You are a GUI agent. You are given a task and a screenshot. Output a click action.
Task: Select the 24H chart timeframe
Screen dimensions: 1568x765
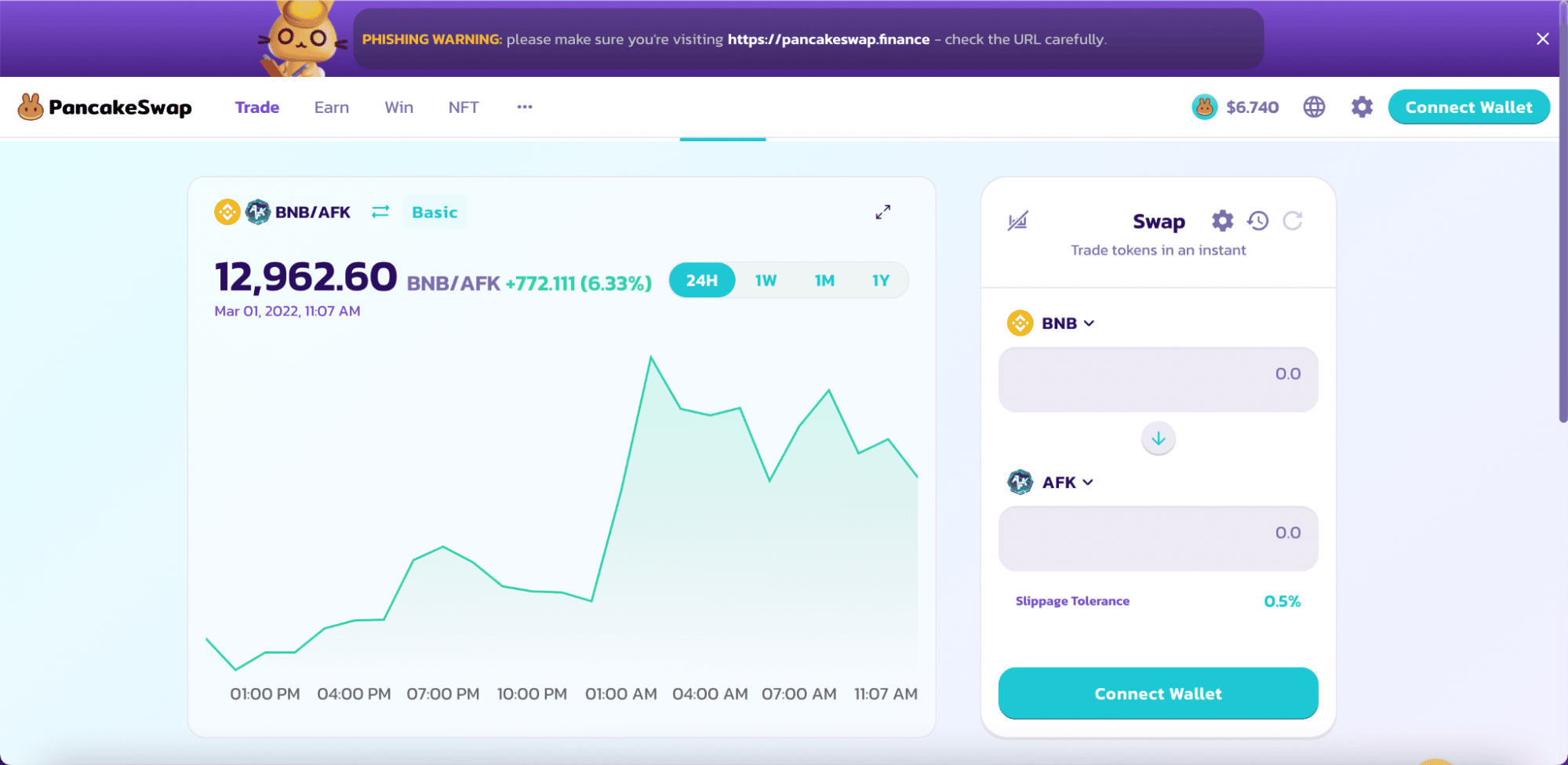point(702,280)
